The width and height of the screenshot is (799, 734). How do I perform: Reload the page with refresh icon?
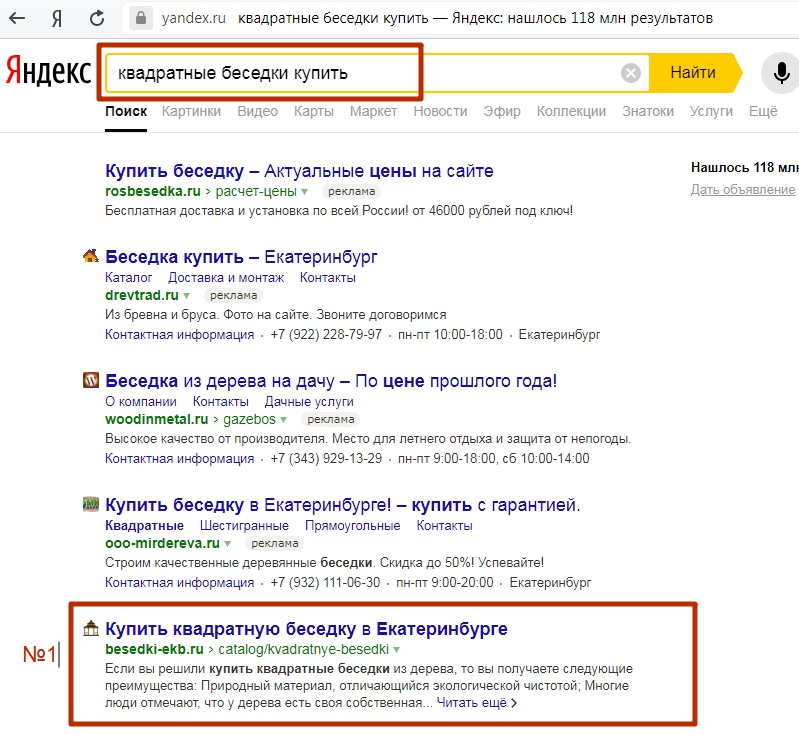click(97, 18)
